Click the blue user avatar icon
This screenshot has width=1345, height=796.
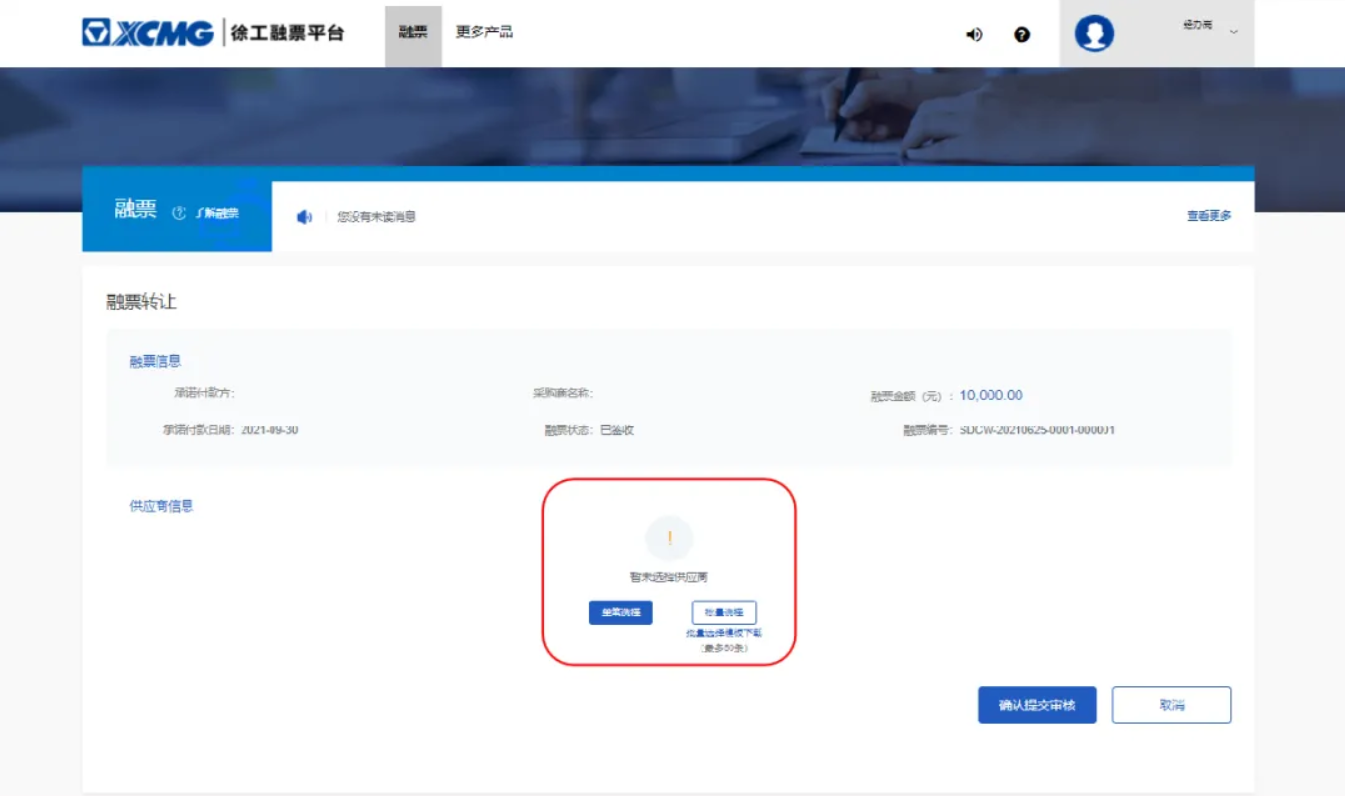(x=1094, y=34)
